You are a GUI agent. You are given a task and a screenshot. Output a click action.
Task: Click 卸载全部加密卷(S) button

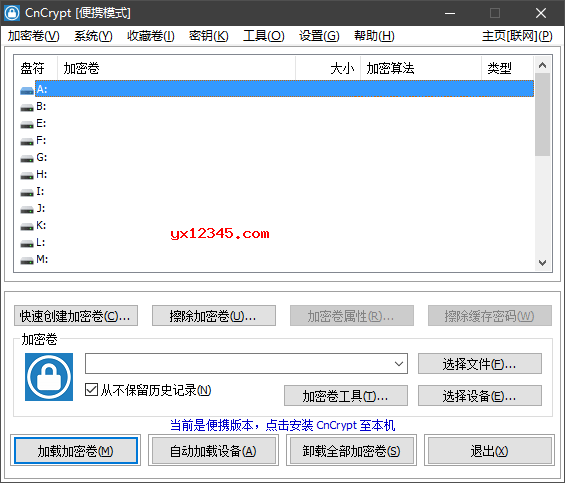[352, 450]
